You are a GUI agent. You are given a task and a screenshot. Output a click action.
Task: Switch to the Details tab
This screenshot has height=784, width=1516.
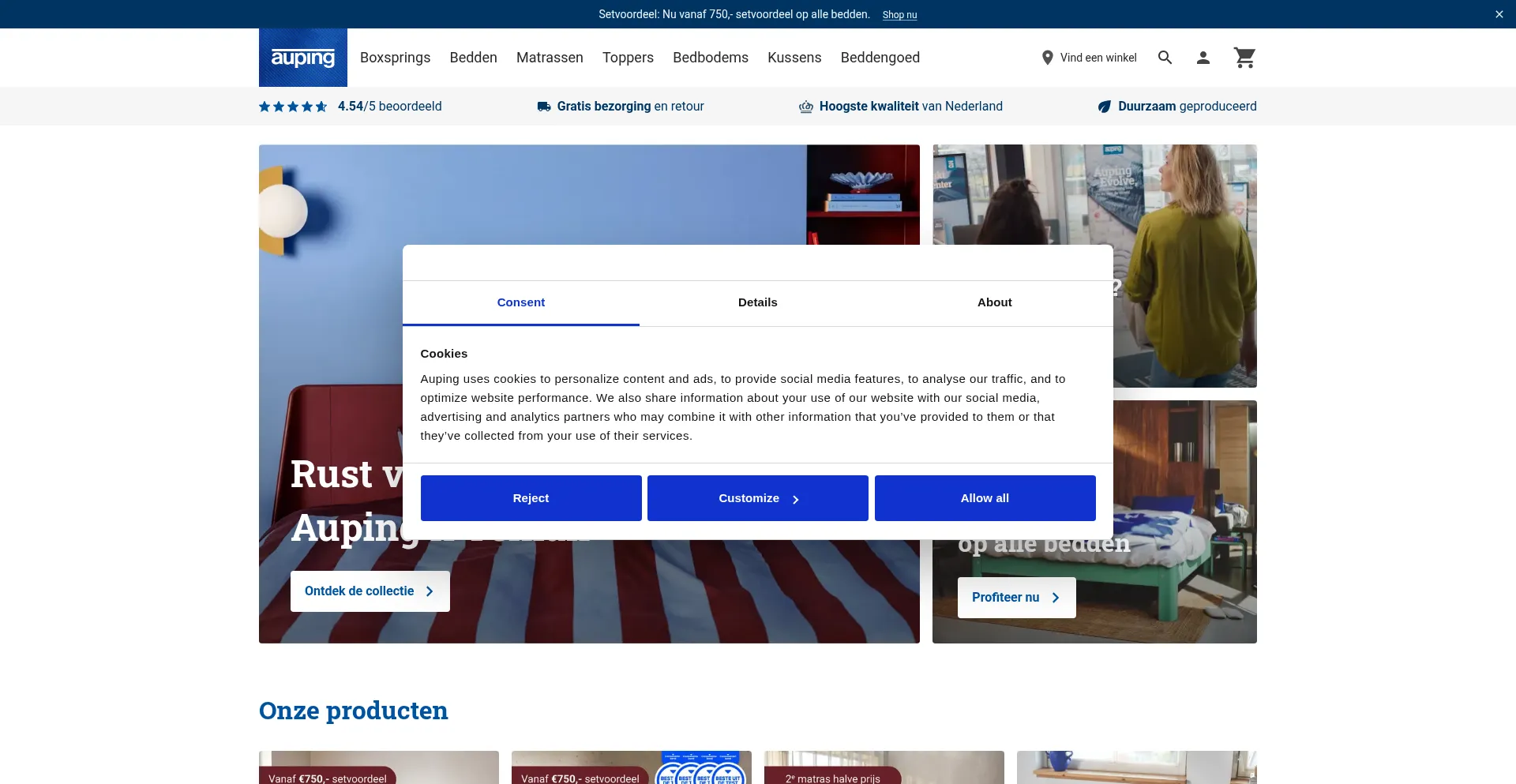click(x=758, y=303)
